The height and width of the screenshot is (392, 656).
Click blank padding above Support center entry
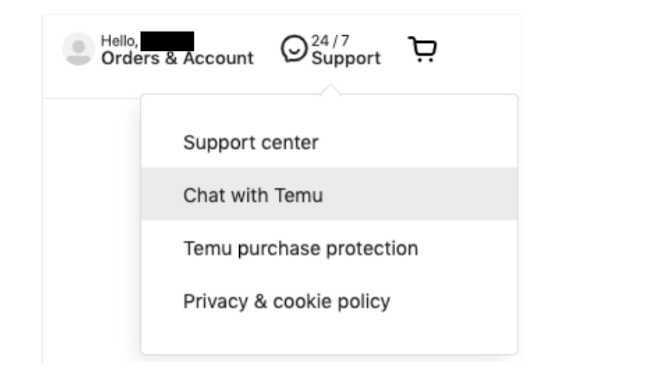pyautogui.click(x=330, y=107)
